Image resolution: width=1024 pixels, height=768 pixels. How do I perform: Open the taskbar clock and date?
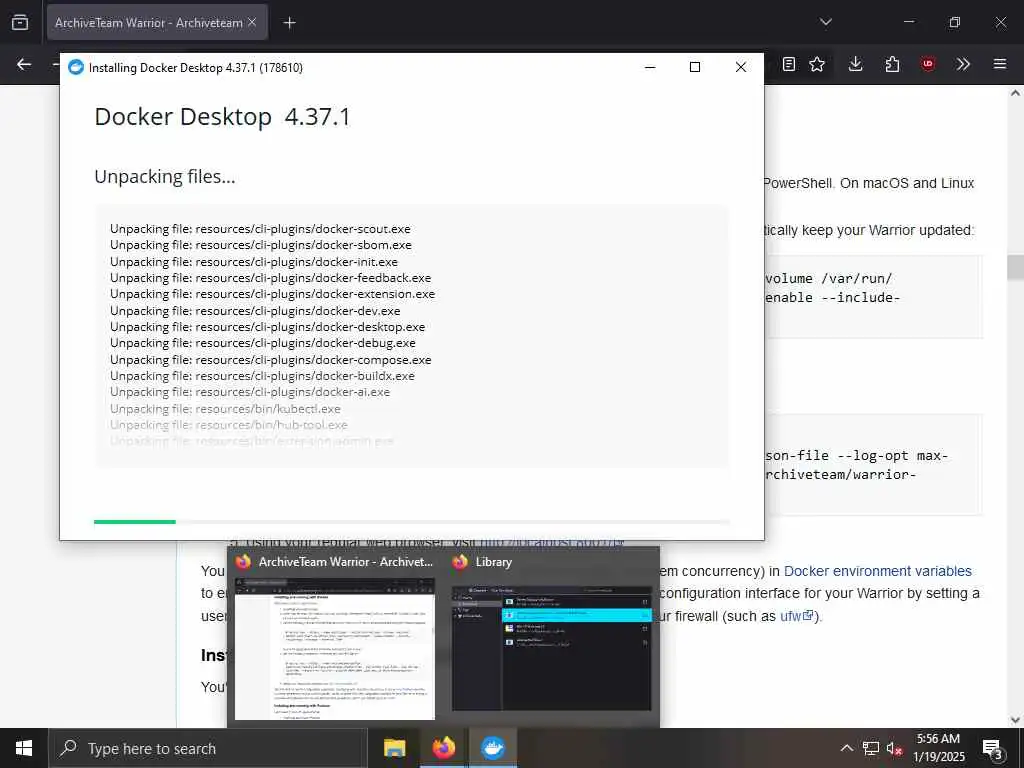click(x=938, y=748)
